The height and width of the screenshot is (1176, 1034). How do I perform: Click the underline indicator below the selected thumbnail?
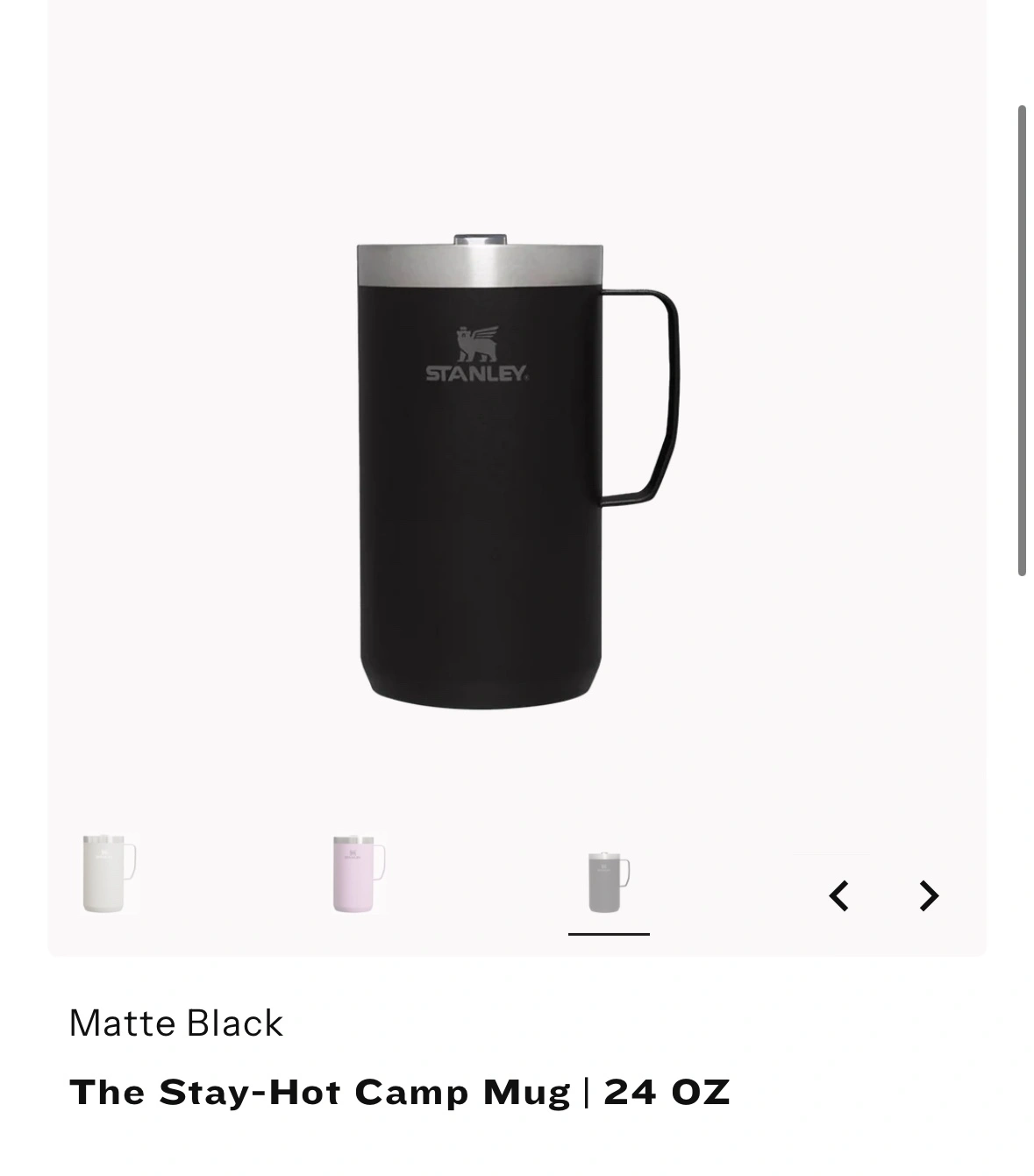tap(609, 934)
